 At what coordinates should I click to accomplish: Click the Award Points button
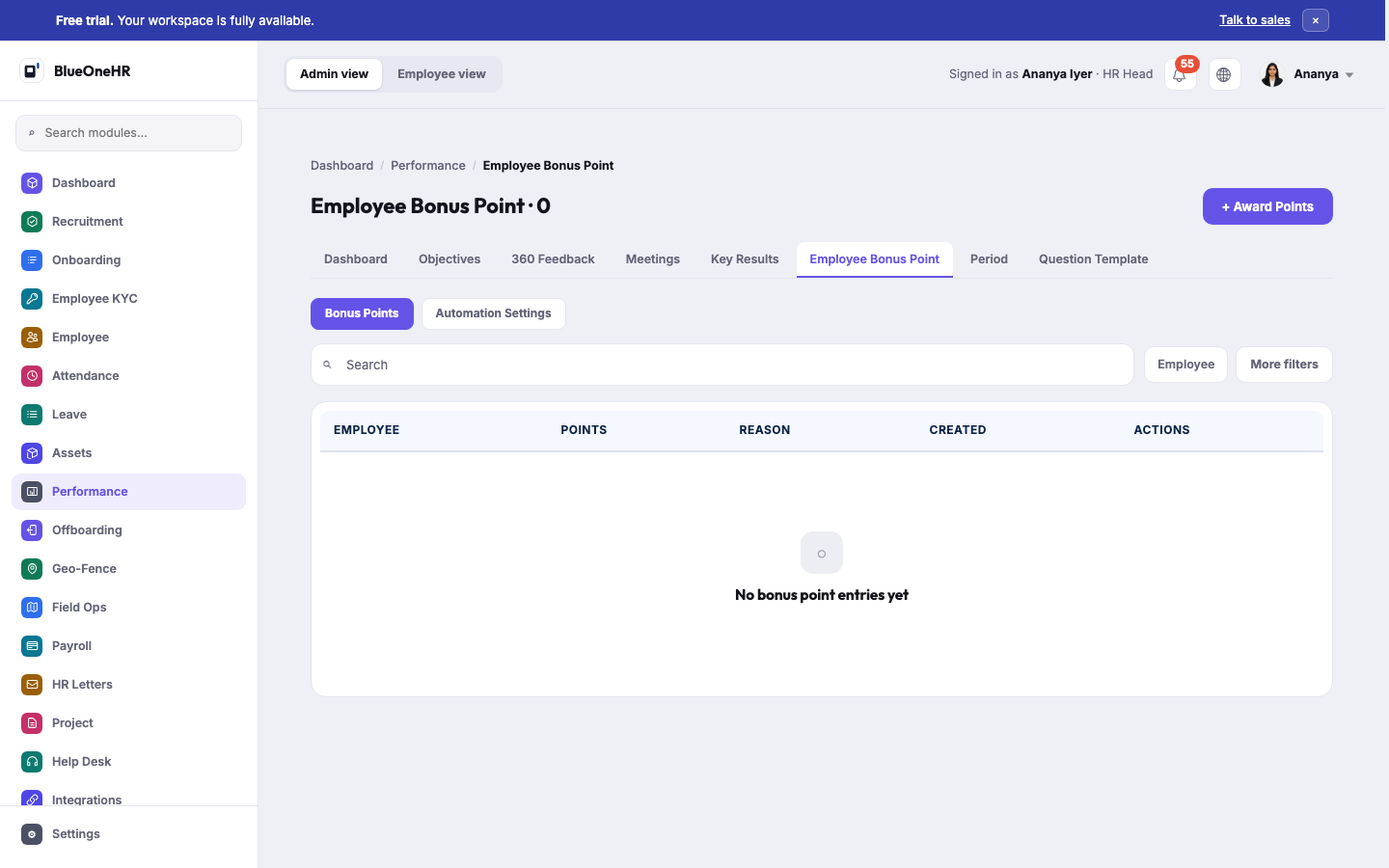point(1267,206)
